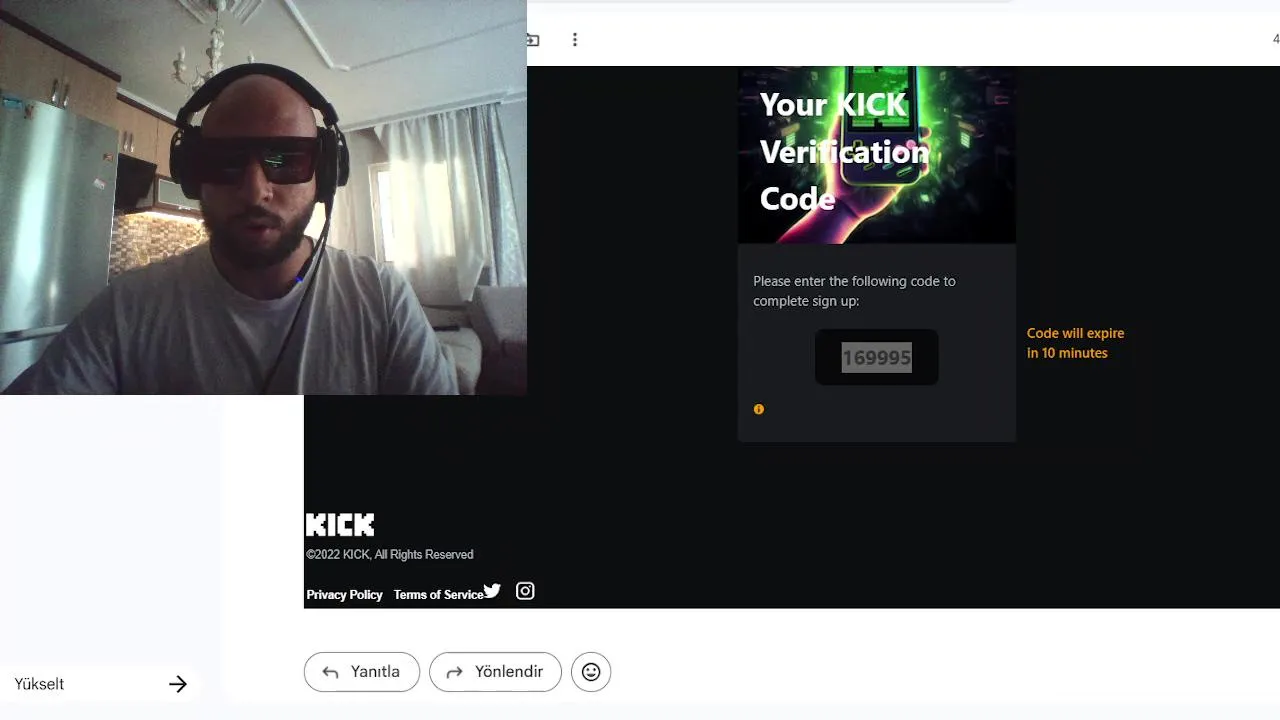Click the arrow next to Yükselt
Screen dimensions: 1280x720
tap(178, 684)
